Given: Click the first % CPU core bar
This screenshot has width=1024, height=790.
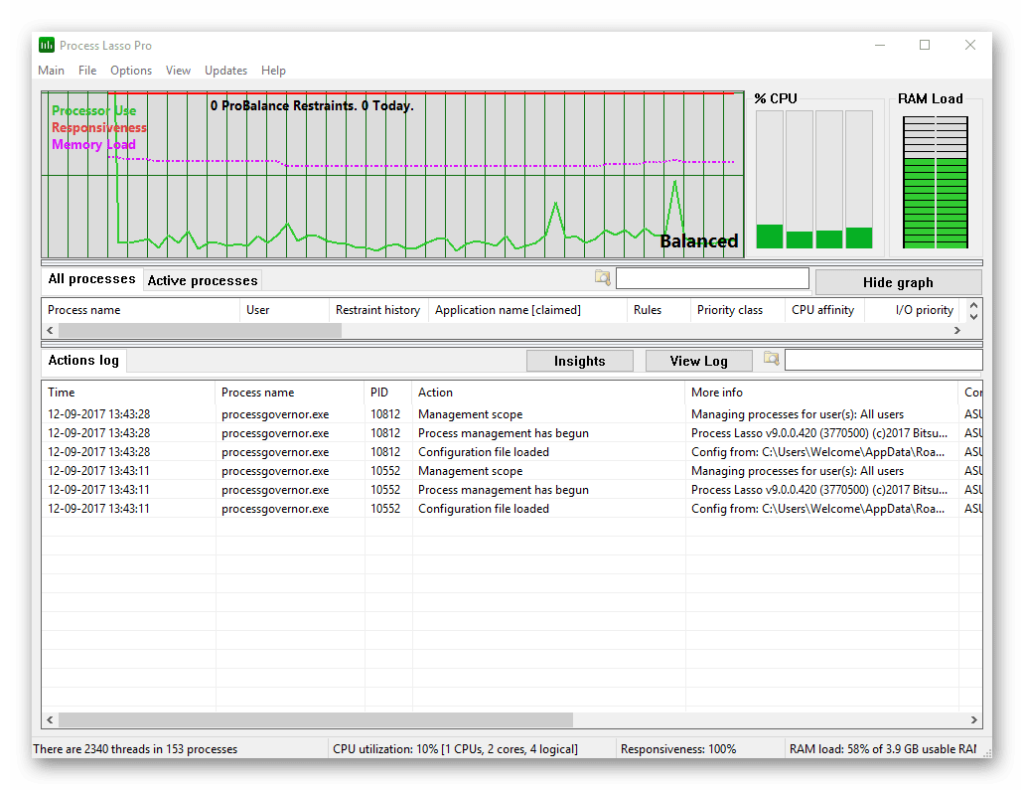Looking at the screenshot, I should (769, 180).
